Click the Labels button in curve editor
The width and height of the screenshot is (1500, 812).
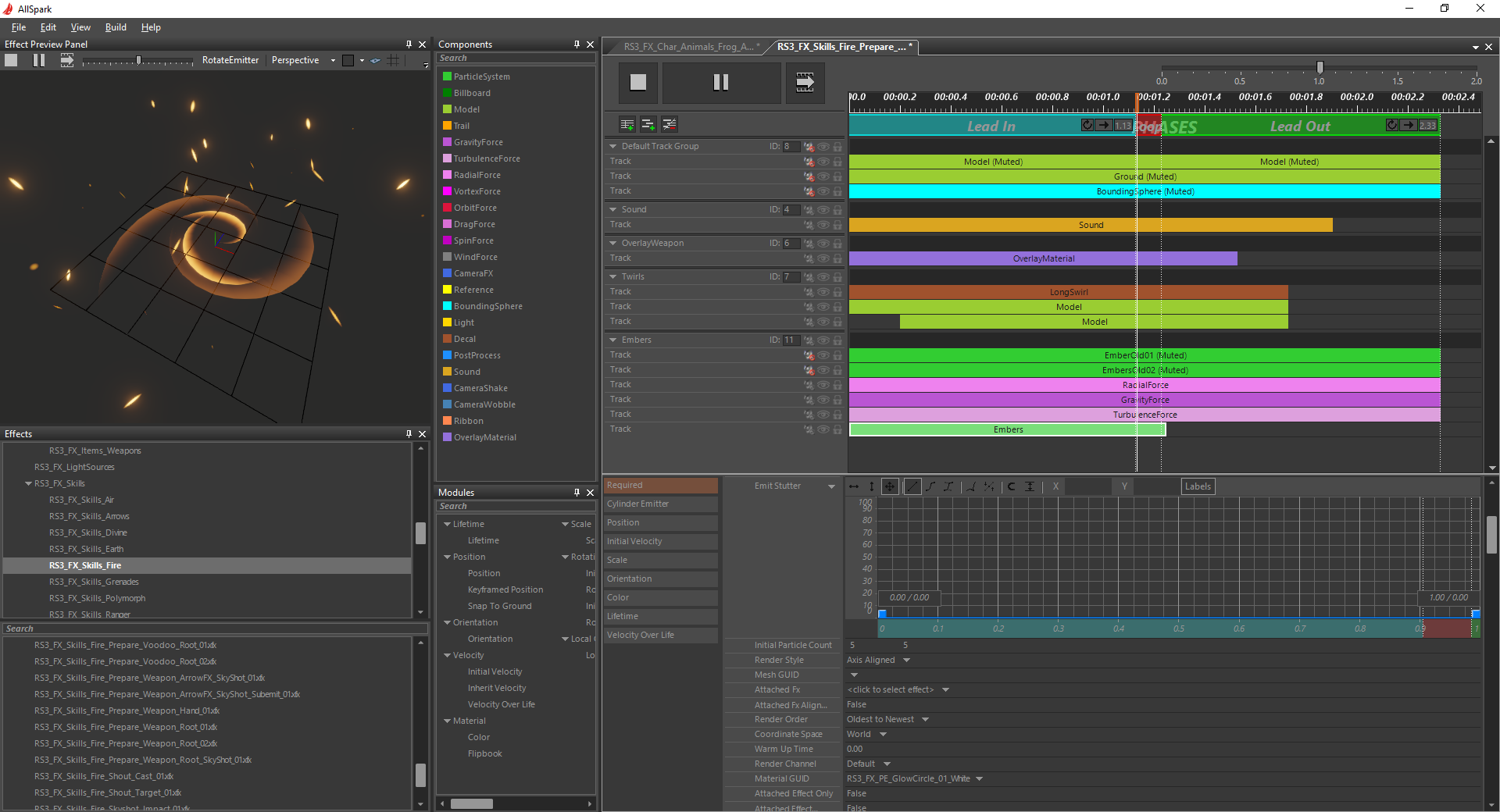tap(1198, 486)
